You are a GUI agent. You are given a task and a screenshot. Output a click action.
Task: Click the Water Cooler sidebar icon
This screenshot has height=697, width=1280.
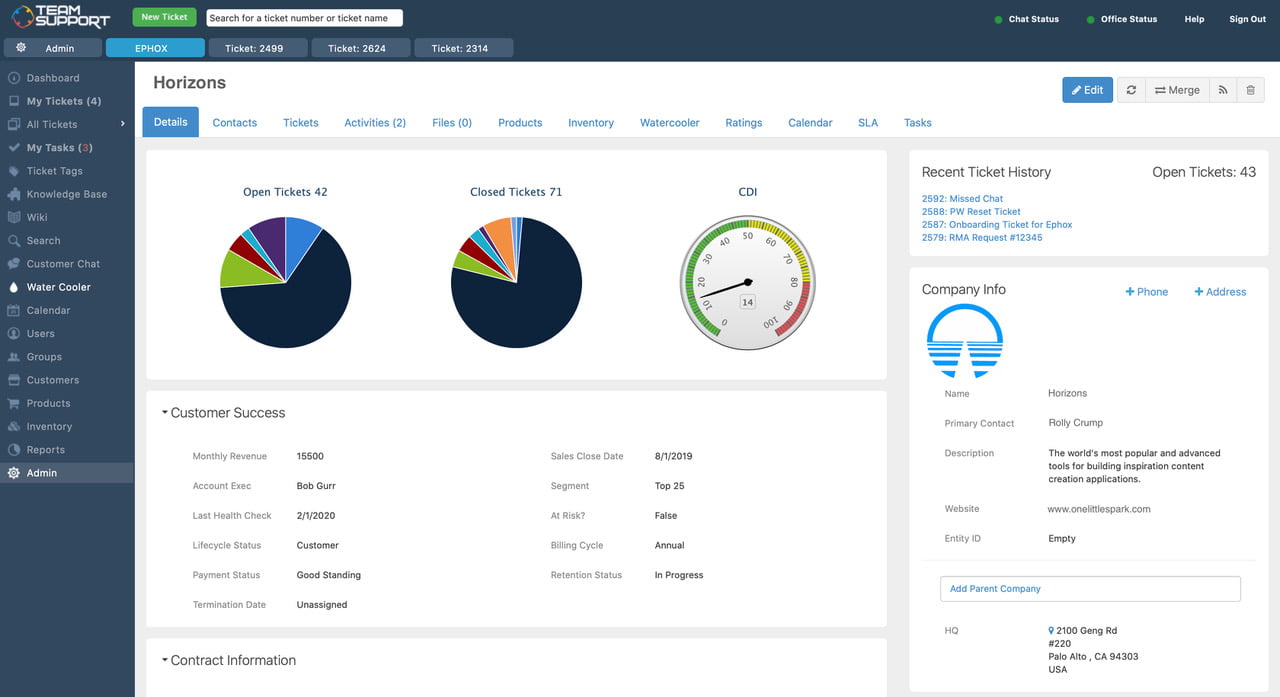(x=12, y=287)
